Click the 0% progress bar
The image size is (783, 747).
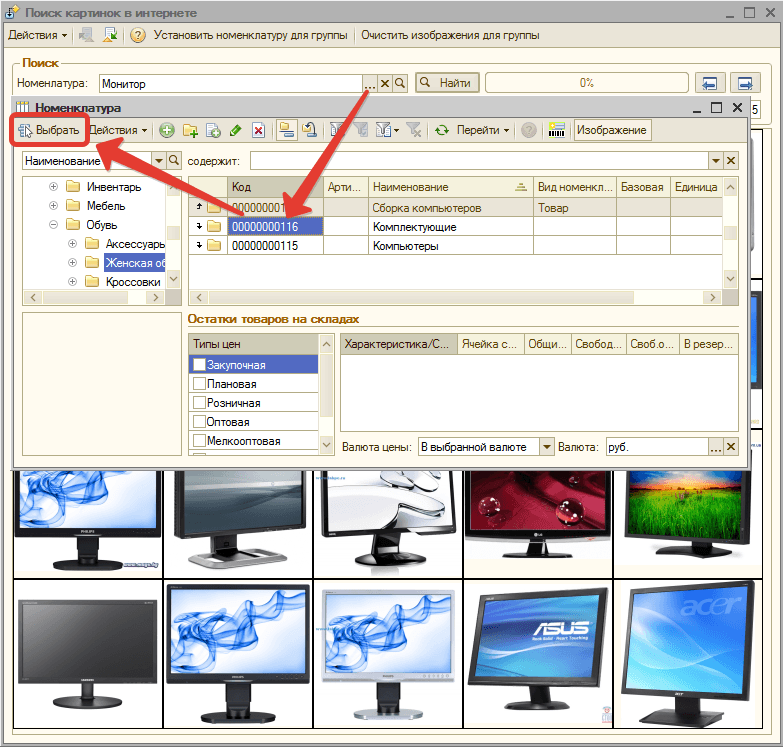pyautogui.click(x=586, y=83)
